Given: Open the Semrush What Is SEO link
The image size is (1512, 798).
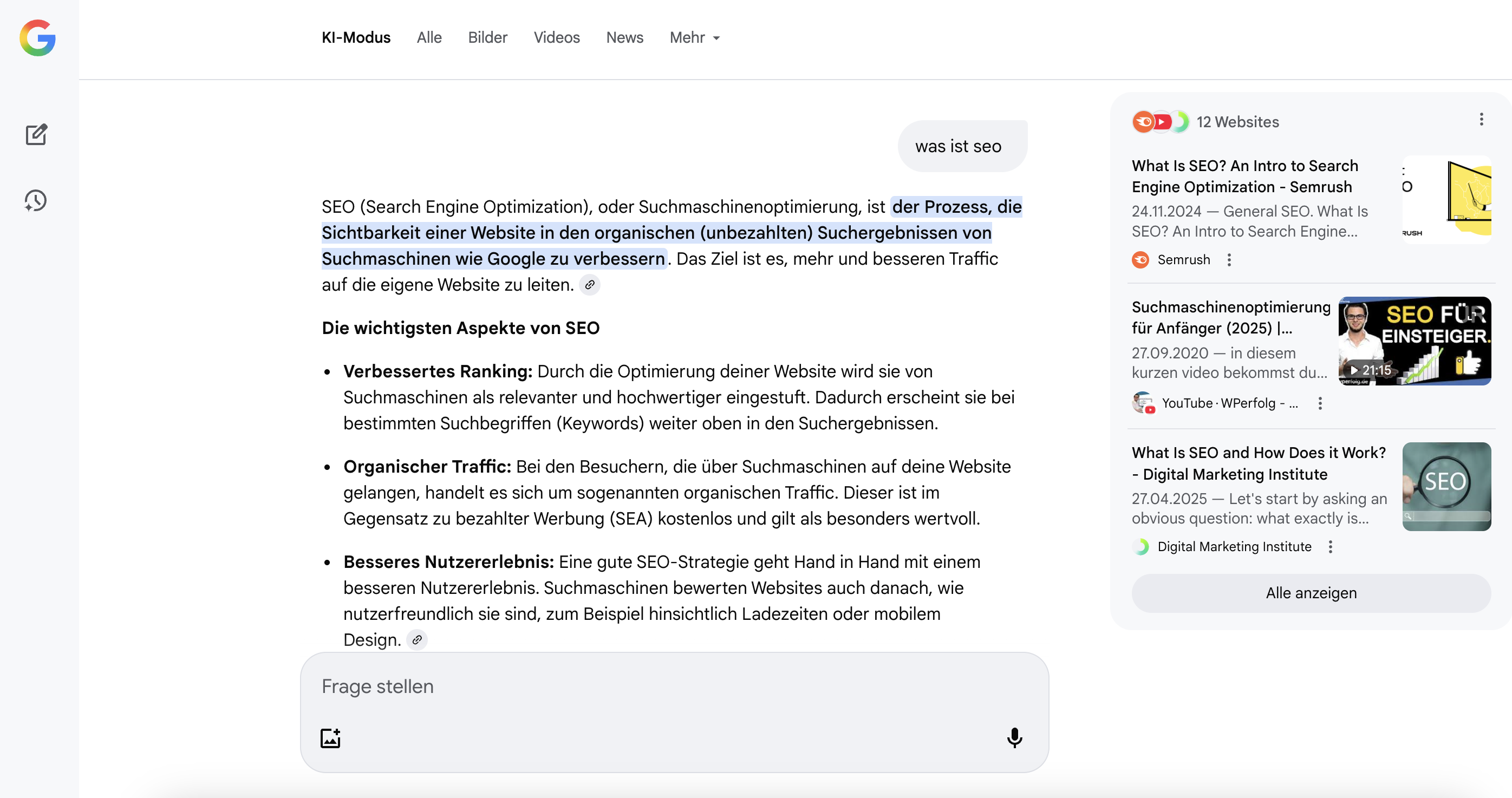Looking at the screenshot, I should (1244, 176).
